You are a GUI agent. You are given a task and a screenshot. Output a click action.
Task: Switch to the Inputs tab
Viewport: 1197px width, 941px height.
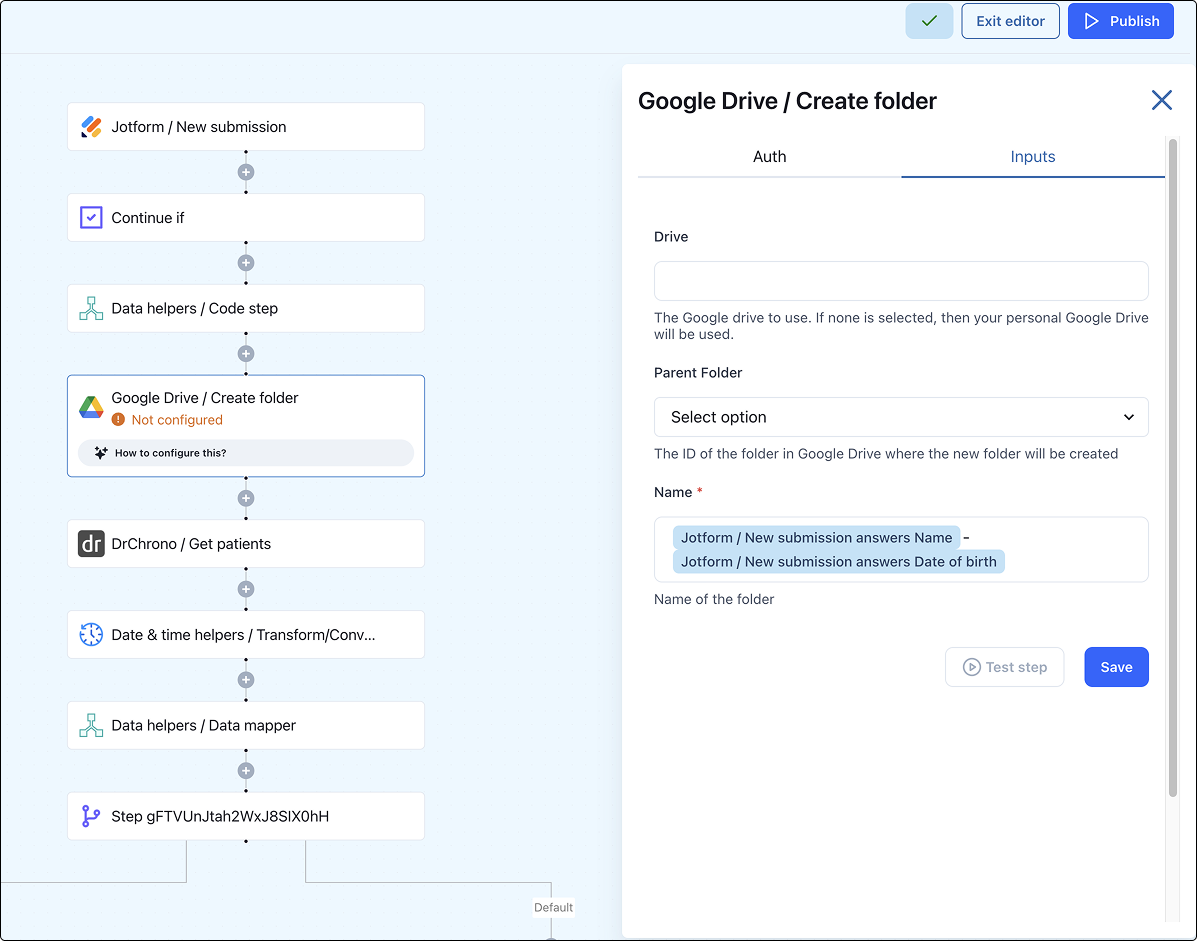tap(1033, 156)
